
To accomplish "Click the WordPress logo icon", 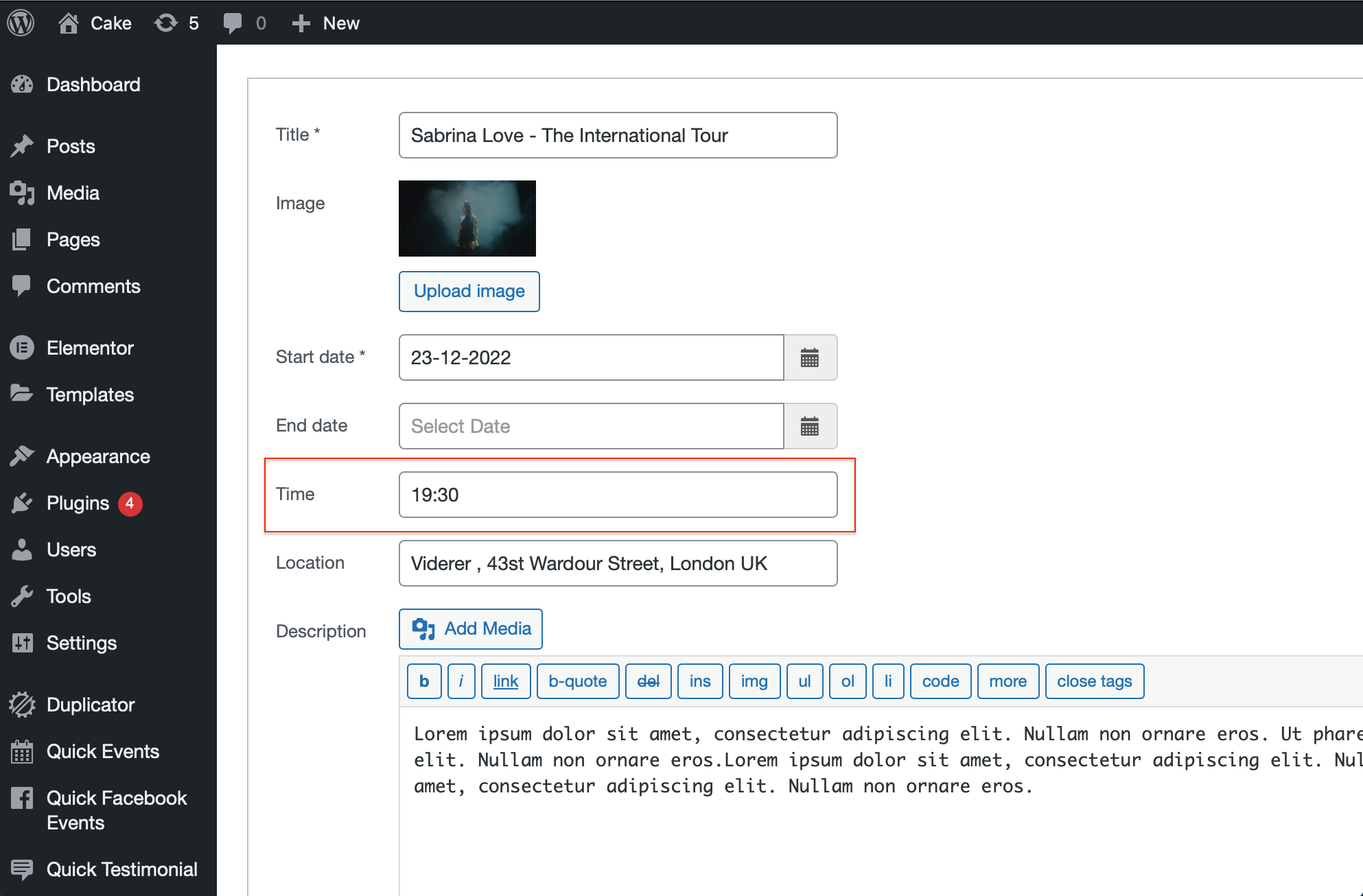I will click(x=21, y=23).
